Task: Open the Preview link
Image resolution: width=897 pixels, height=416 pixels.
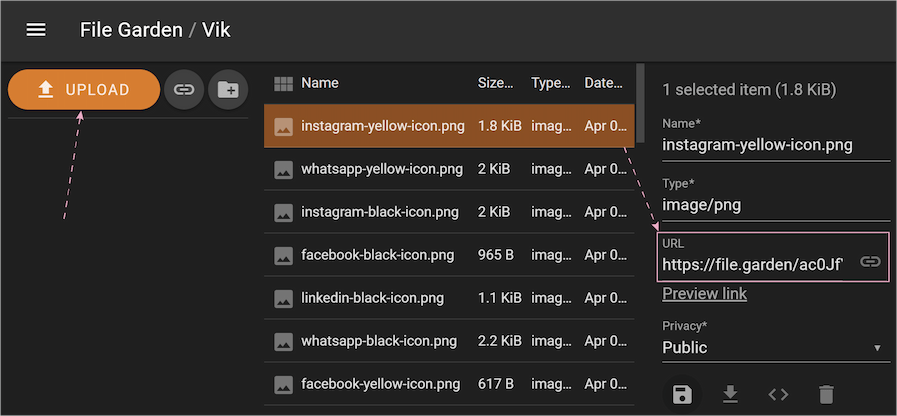Action: [704, 294]
